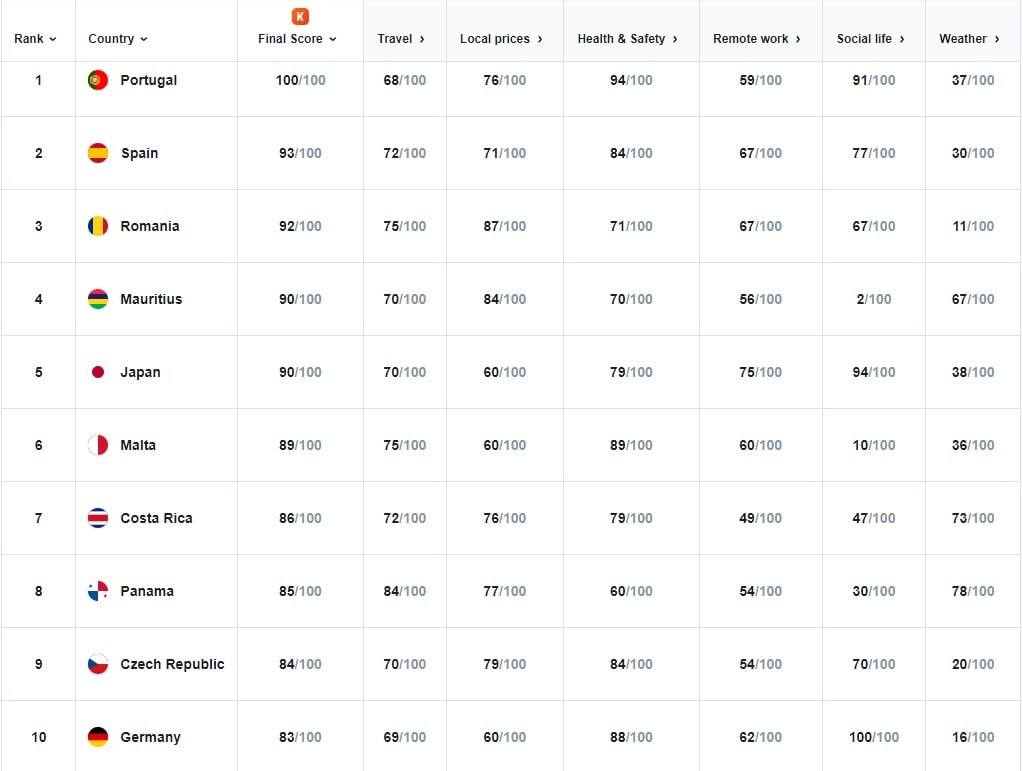Sort by Final Score column
This screenshot has width=1023, height=771.
[297, 39]
